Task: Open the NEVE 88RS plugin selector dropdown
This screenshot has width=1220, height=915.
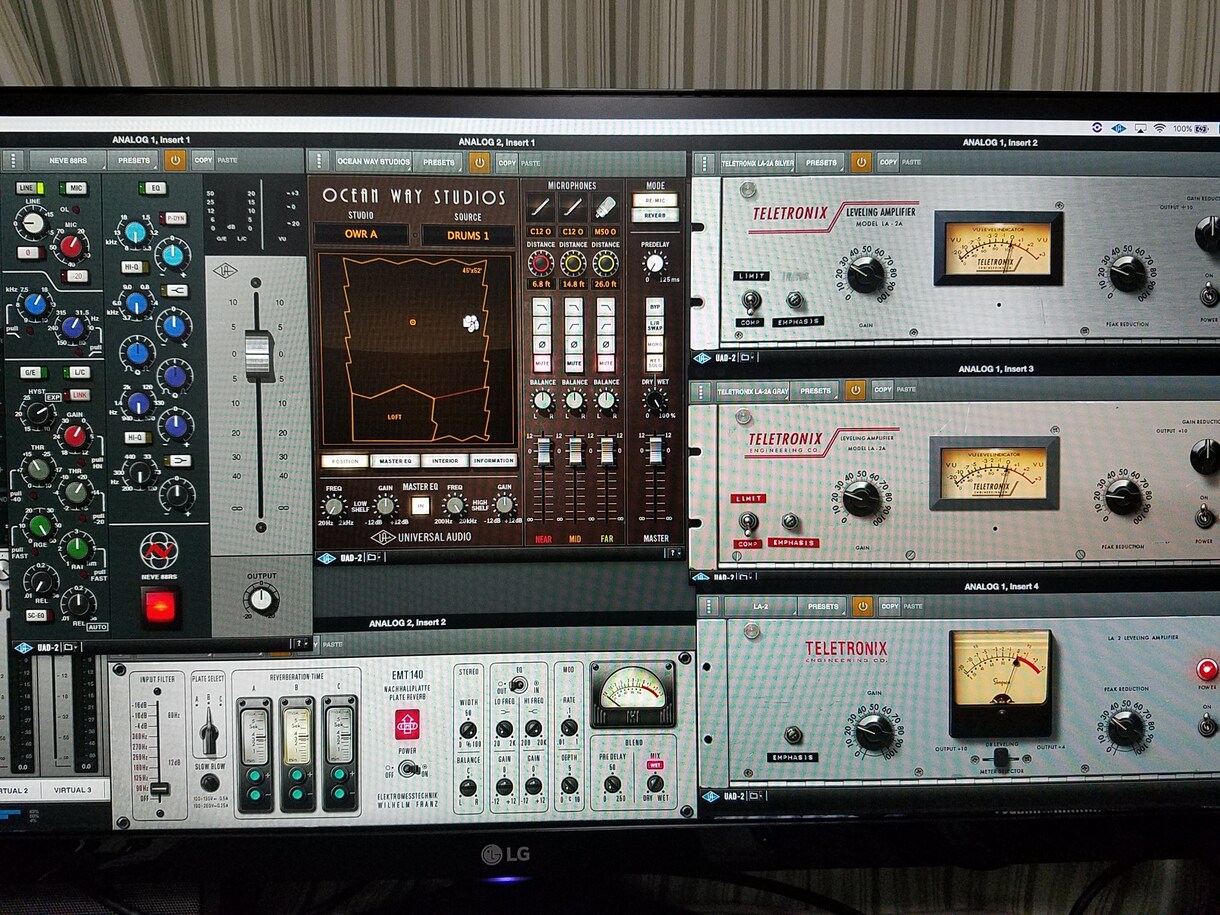Action: tap(67, 160)
